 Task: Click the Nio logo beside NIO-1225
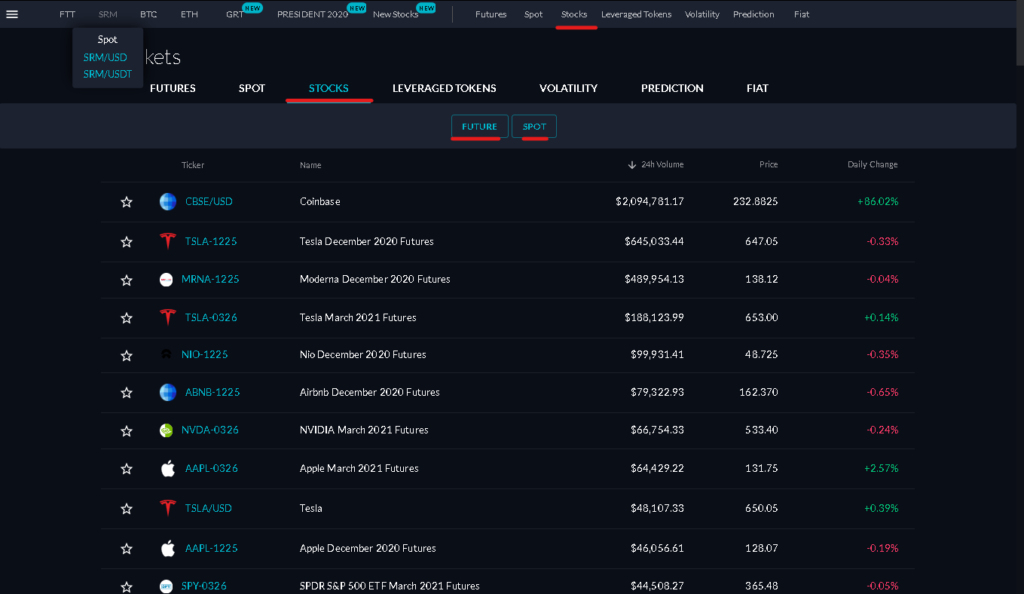point(166,354)
